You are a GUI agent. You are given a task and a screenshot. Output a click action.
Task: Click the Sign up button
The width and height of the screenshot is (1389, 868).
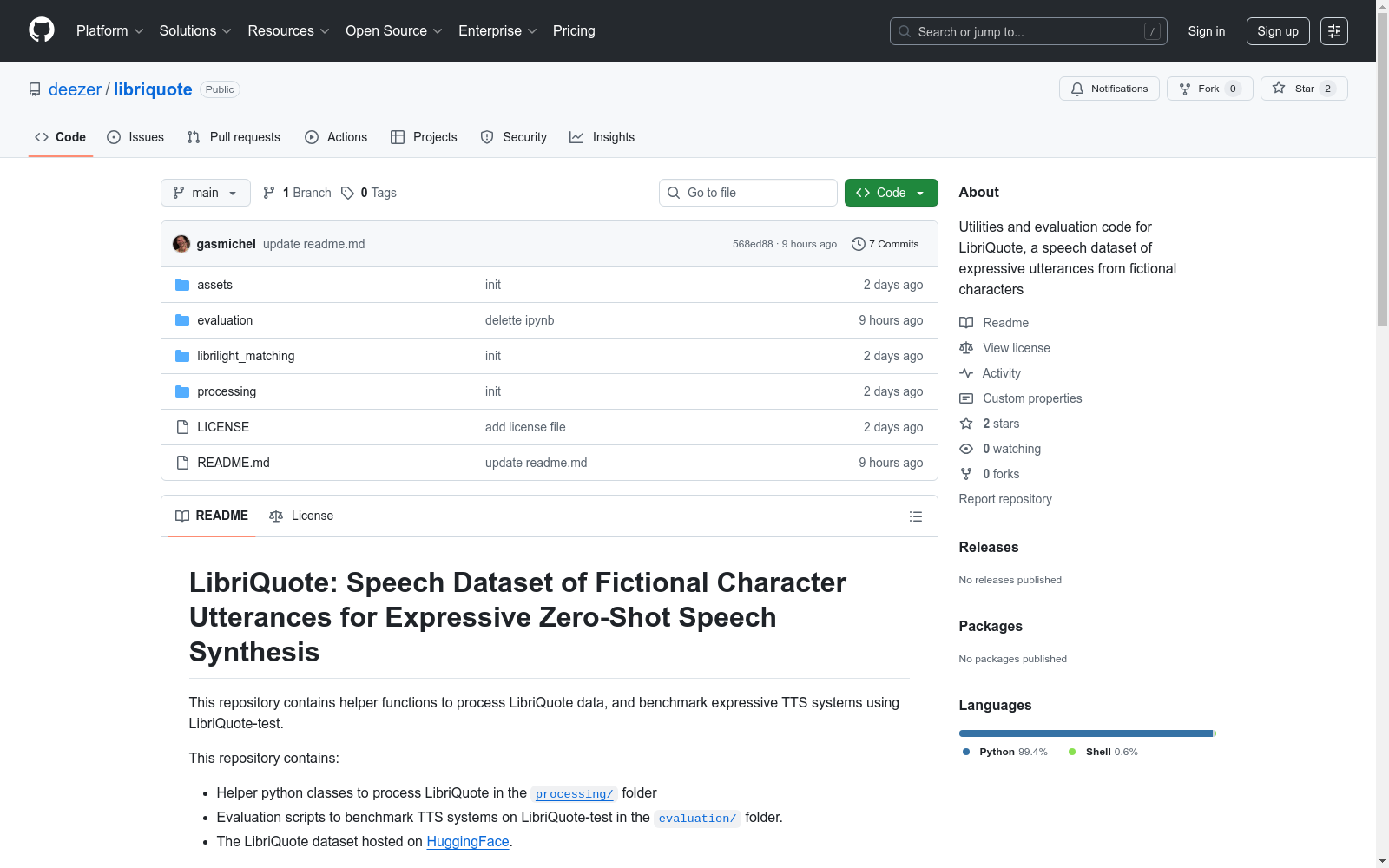coord(1278,31)
